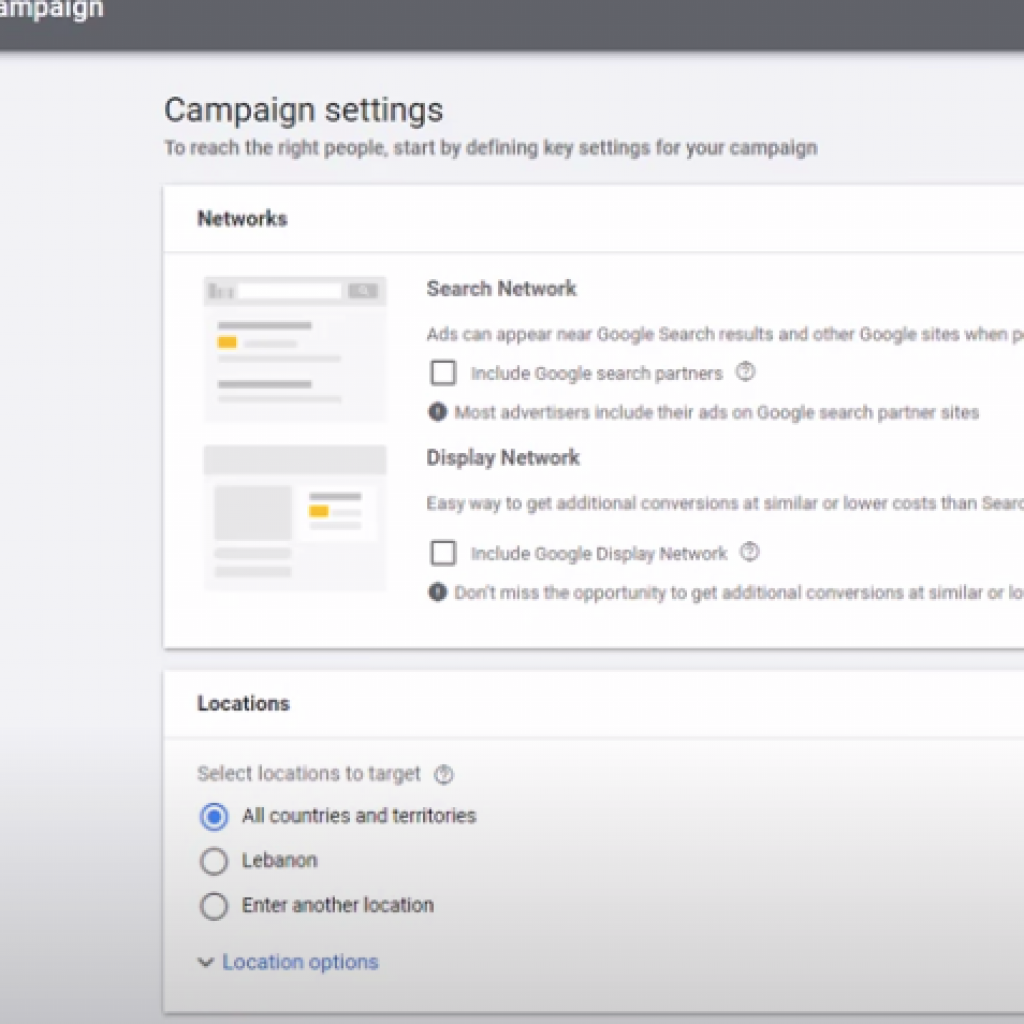Screen dimensions: 1024x1024
Task: Select the Lebanon location option
Action: [x=213, y=861]
